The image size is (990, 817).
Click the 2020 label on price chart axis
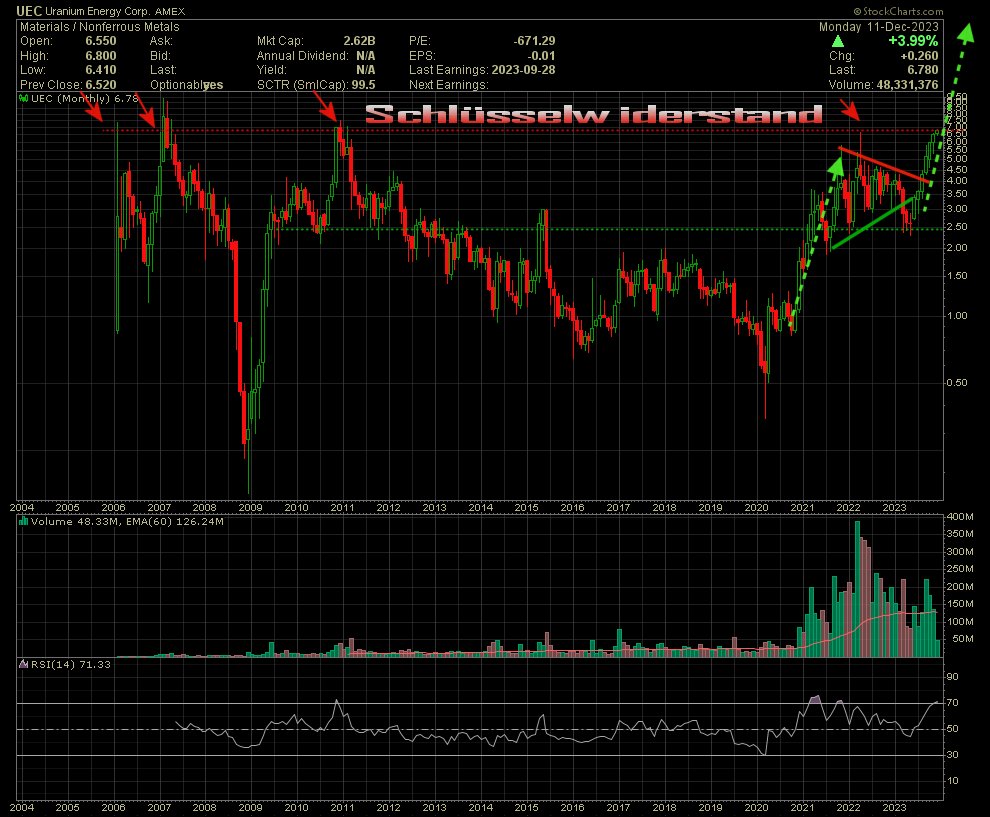point(757,508)
